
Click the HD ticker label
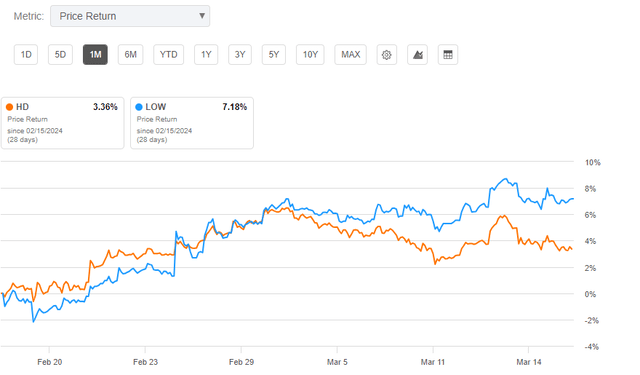click(x=22, y=107)
